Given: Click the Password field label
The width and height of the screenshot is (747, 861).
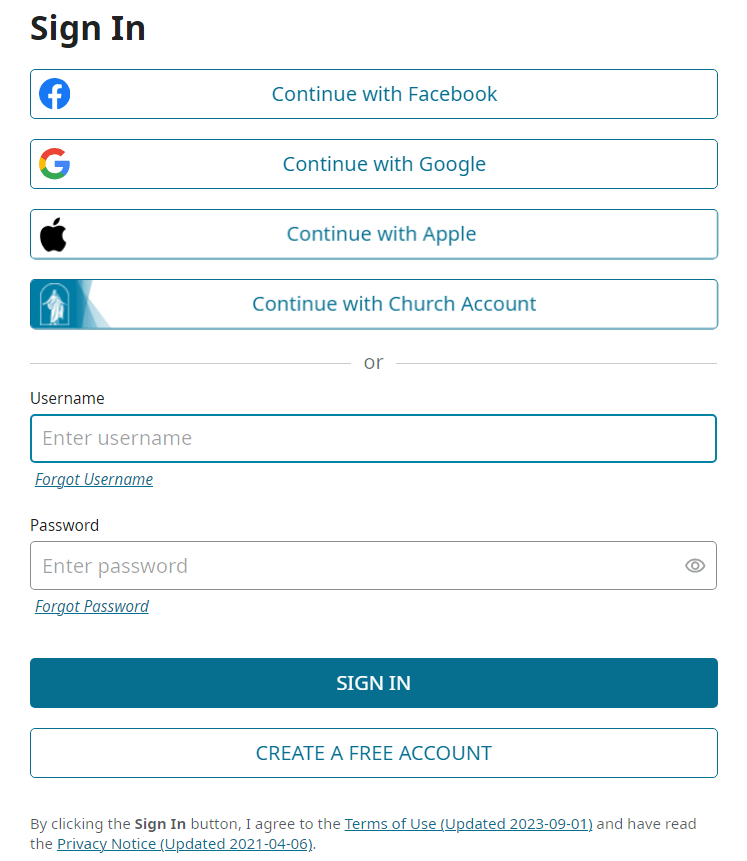Looking at the screenshot, I should [x=64, y=525].
